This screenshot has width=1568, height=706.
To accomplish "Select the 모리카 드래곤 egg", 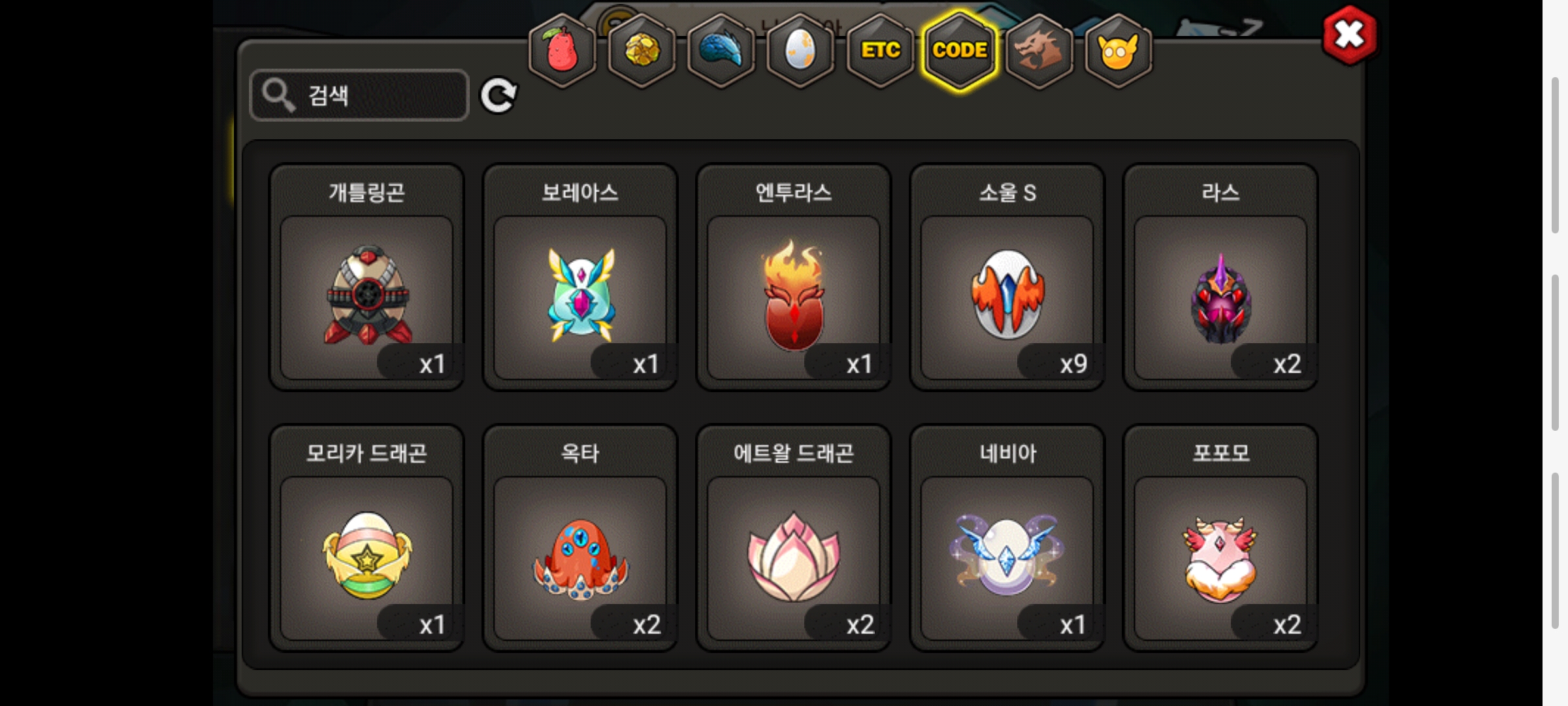I will (367, 538).
